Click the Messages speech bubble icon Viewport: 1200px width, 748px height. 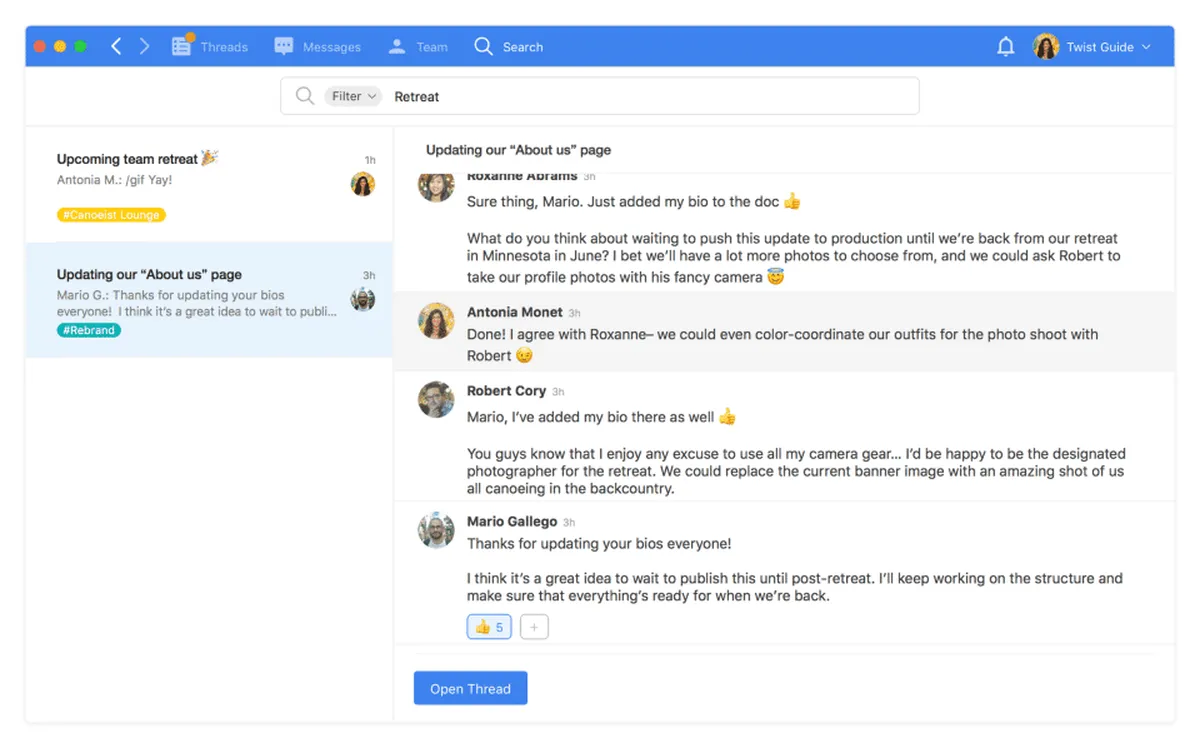284,46
